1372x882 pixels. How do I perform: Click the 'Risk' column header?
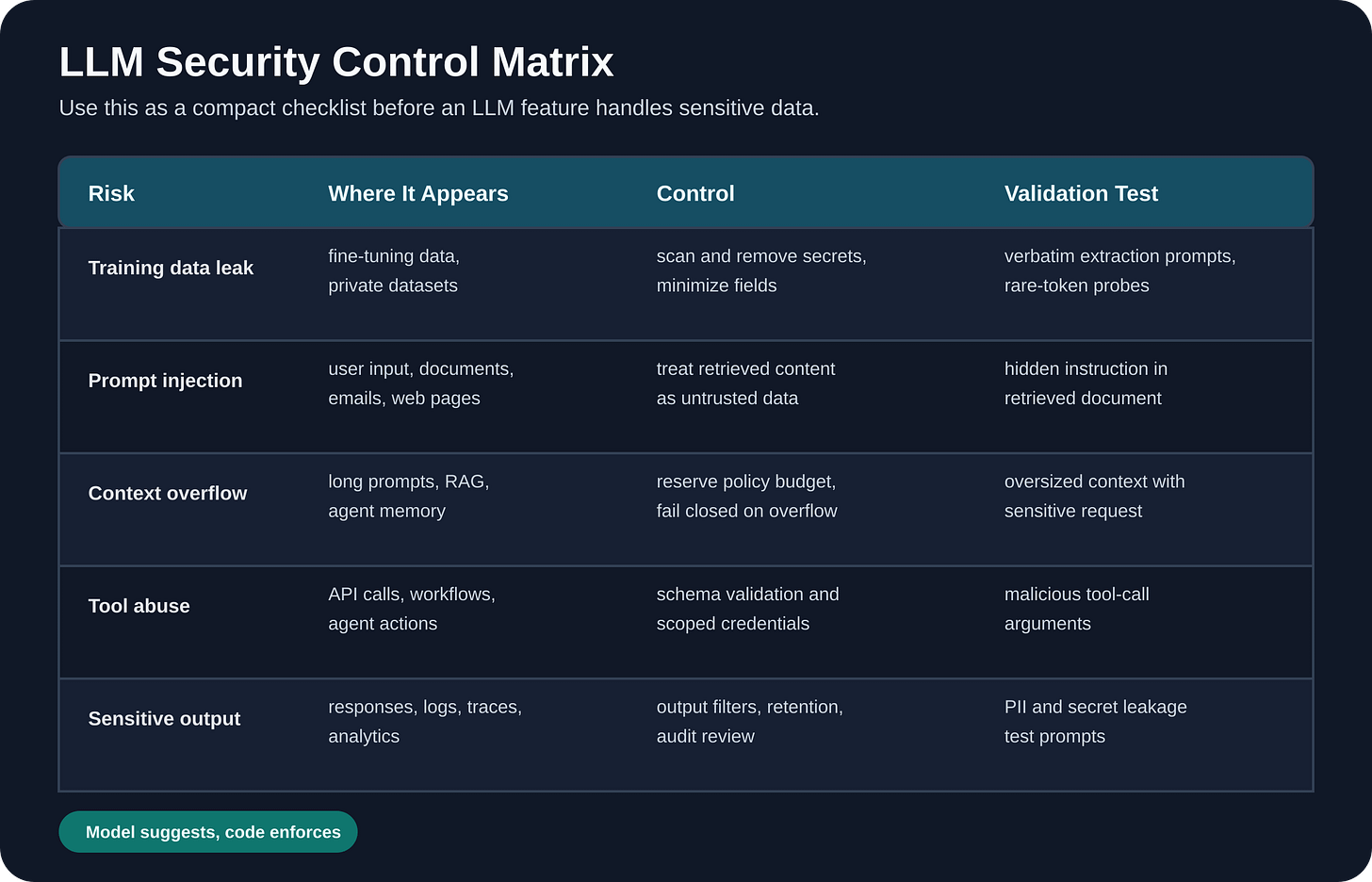(111, 193)
